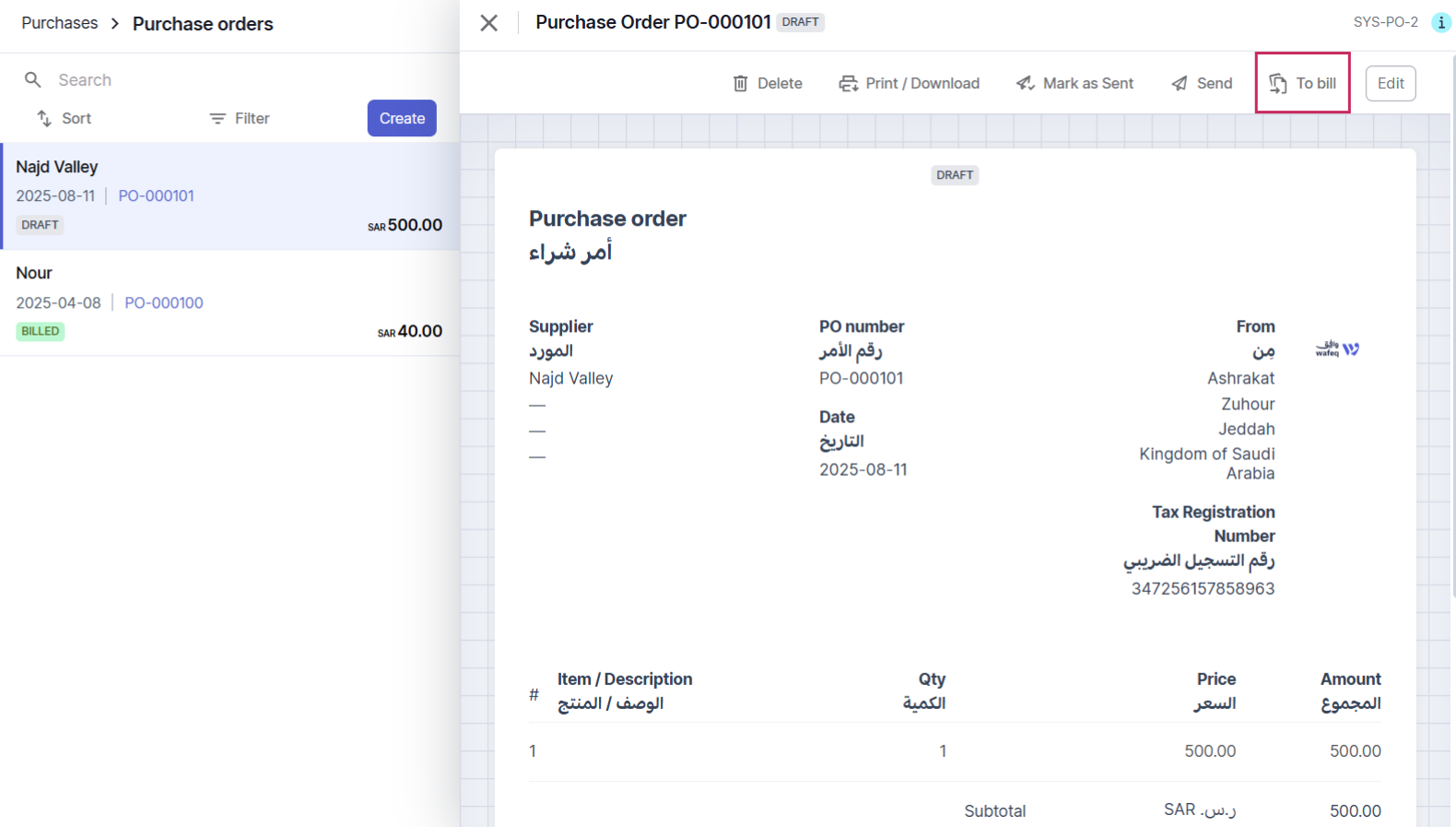The width and height of the screenshot is (1456, 827).
Task: Click the Sort label in the list toolbar
Action: (76, 118)
